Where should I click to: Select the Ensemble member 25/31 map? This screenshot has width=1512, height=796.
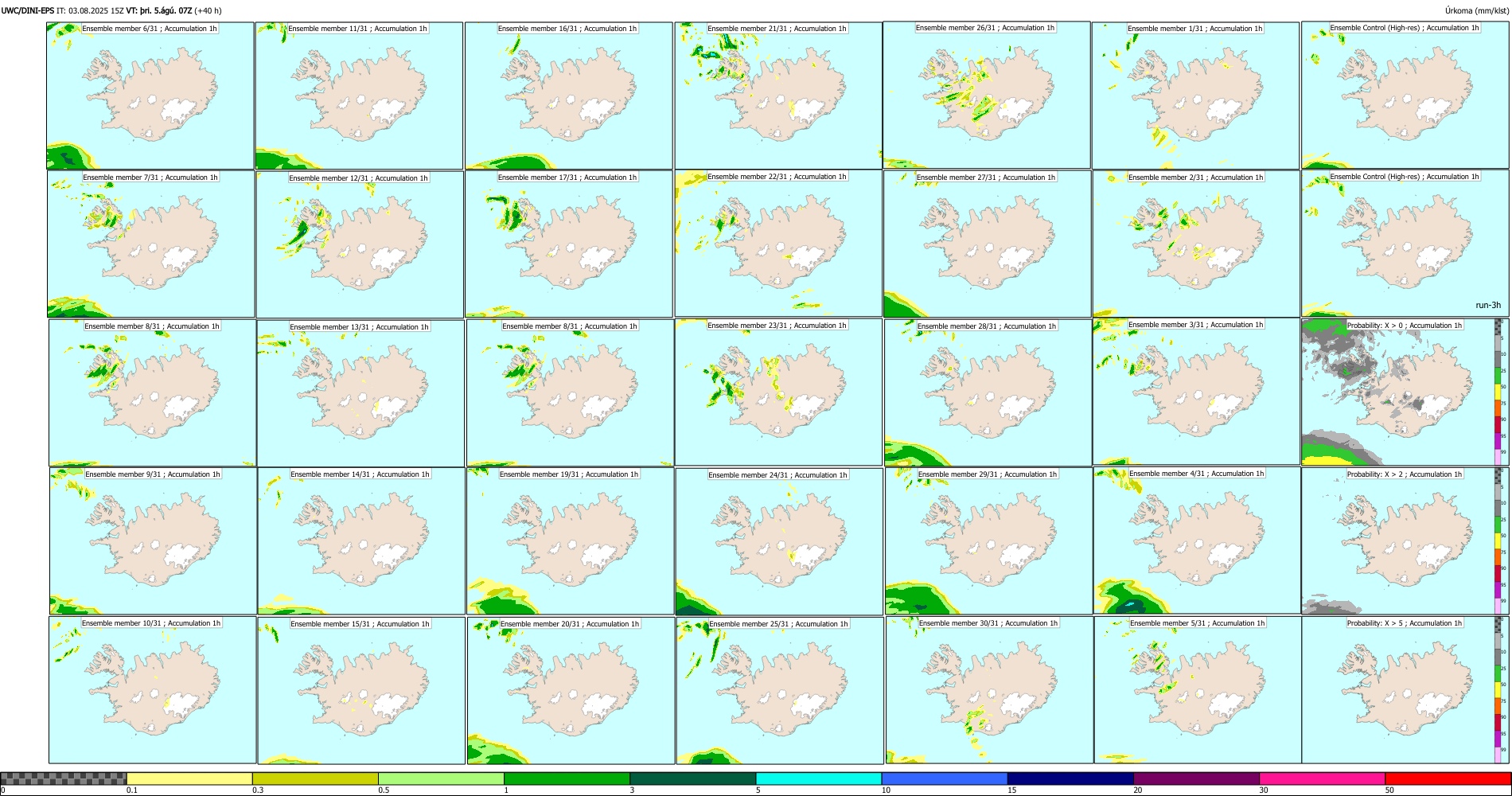tap(780, 690)
